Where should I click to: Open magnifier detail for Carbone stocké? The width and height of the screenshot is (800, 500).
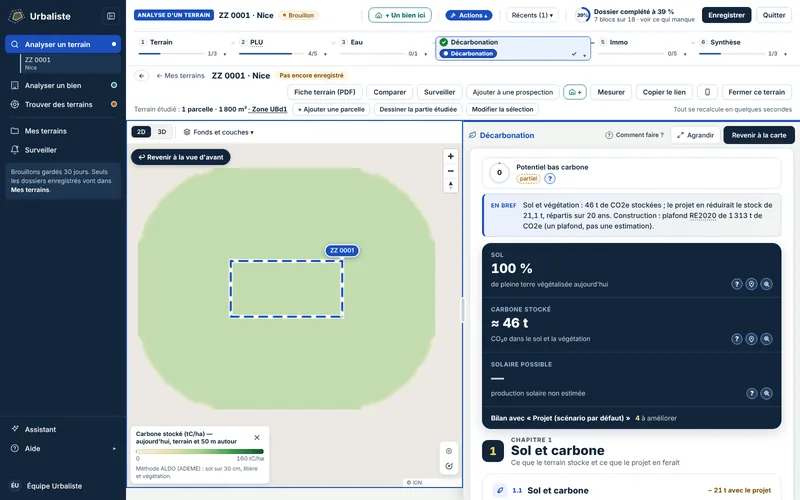click(x=766, y=339)
